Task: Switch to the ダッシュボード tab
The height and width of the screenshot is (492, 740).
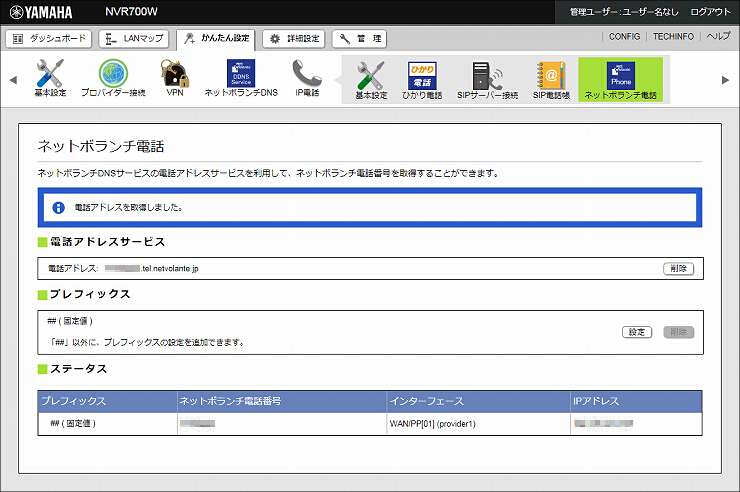Action: (49, 39)
